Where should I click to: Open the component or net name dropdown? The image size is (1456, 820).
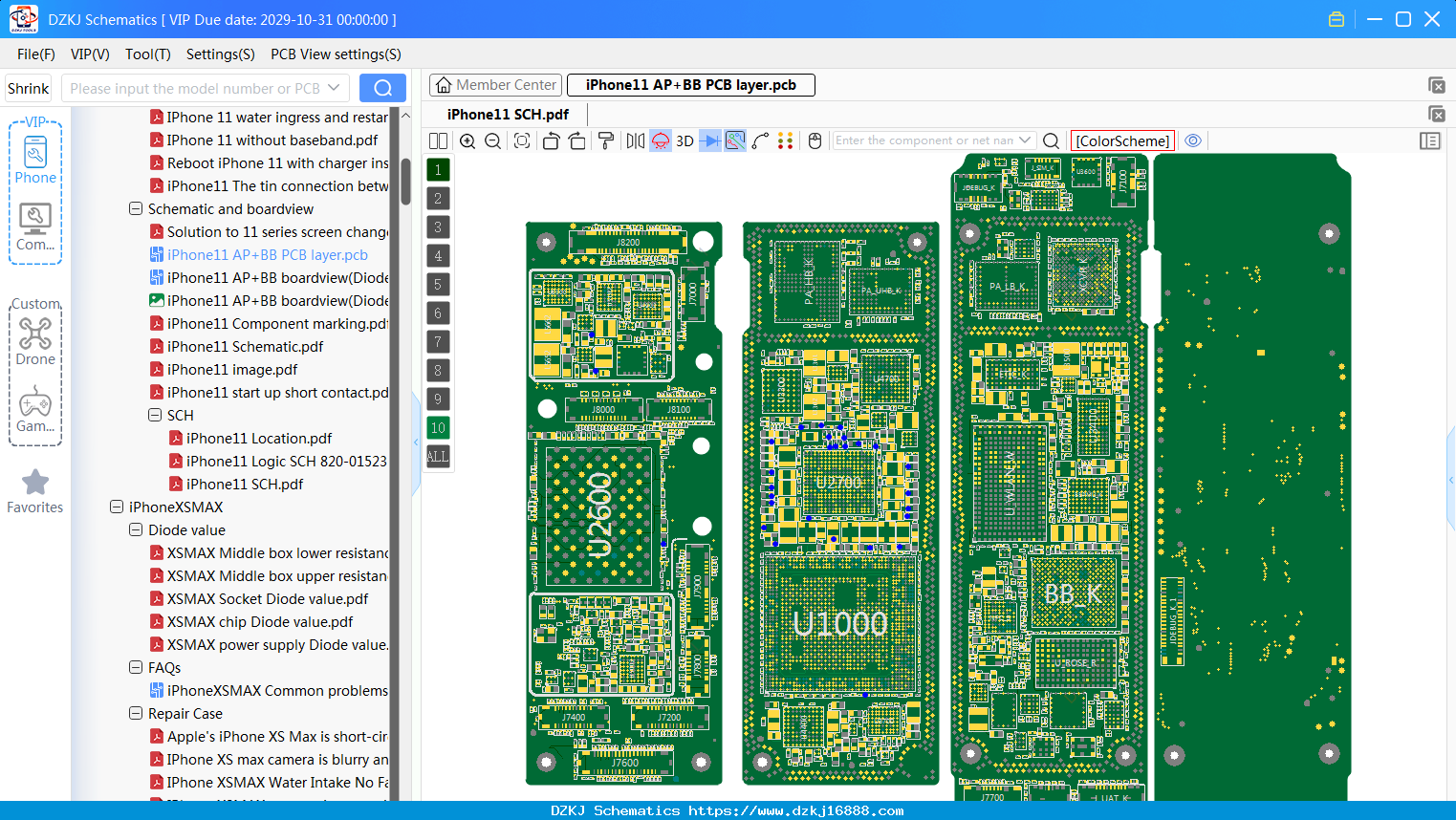[1026, 140]
